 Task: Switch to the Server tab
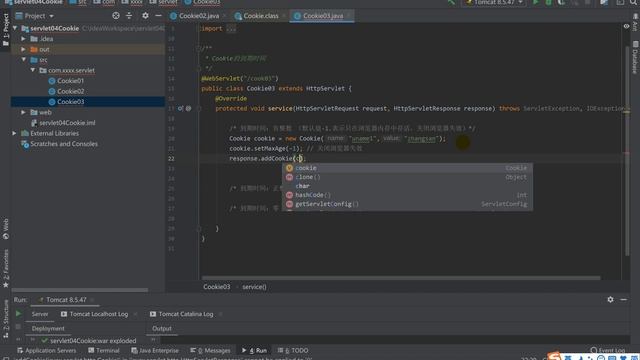(x=40, y=314)
